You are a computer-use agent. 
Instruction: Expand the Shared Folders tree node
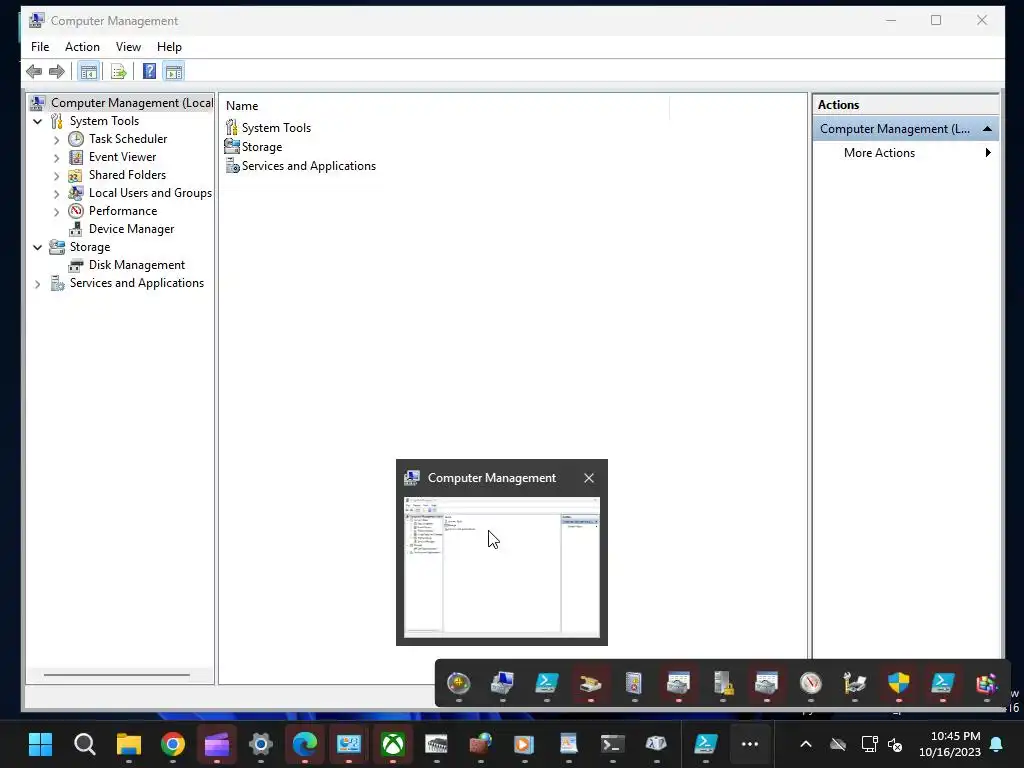tap(56, 176)
